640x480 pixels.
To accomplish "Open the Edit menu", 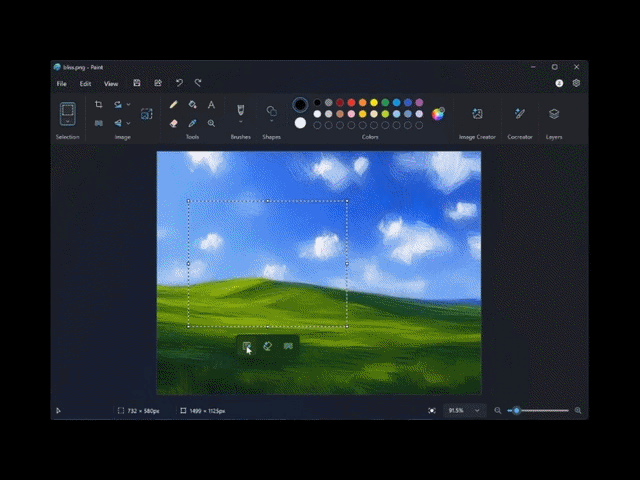I will (x=85, y=84).
